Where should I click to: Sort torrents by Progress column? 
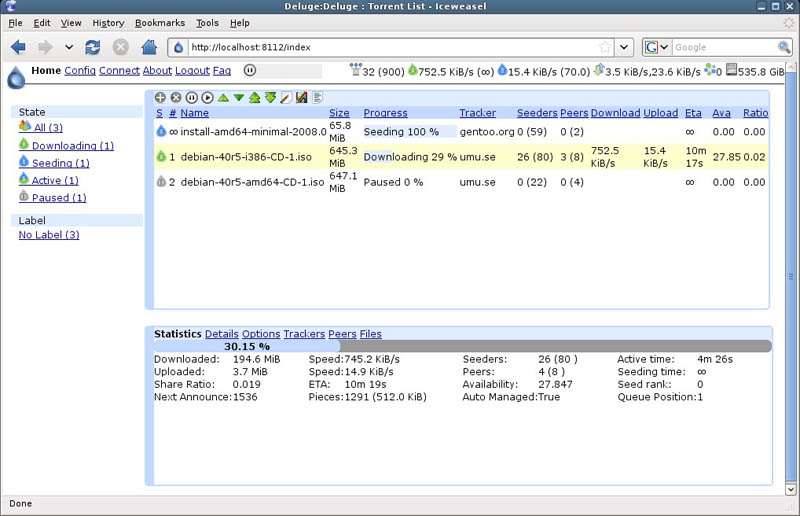[385, 113]
